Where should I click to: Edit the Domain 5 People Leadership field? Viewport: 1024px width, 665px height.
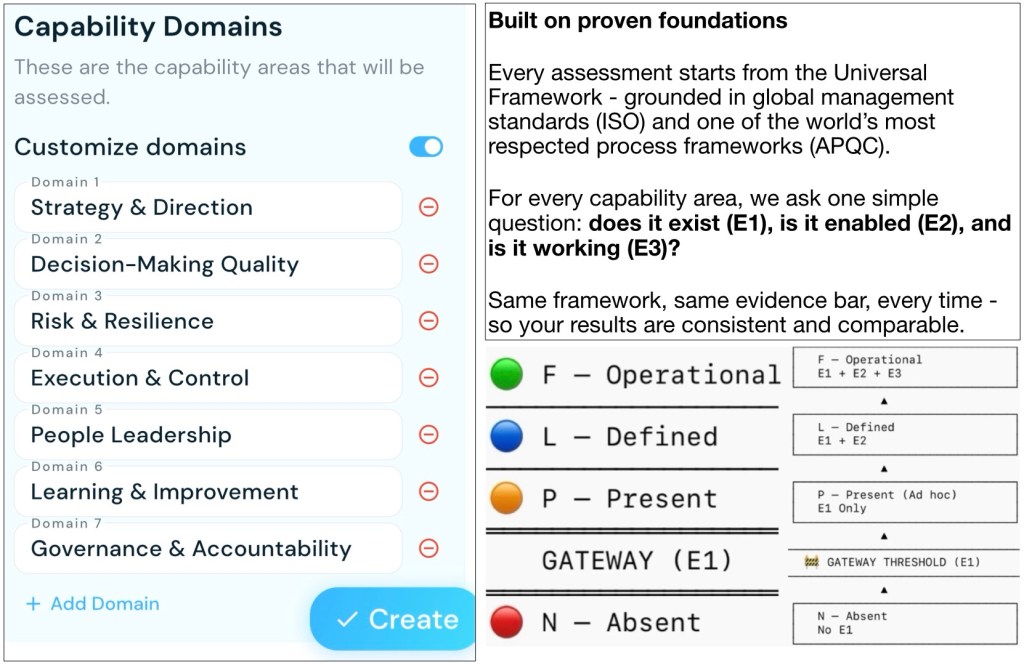click(208, 434)
